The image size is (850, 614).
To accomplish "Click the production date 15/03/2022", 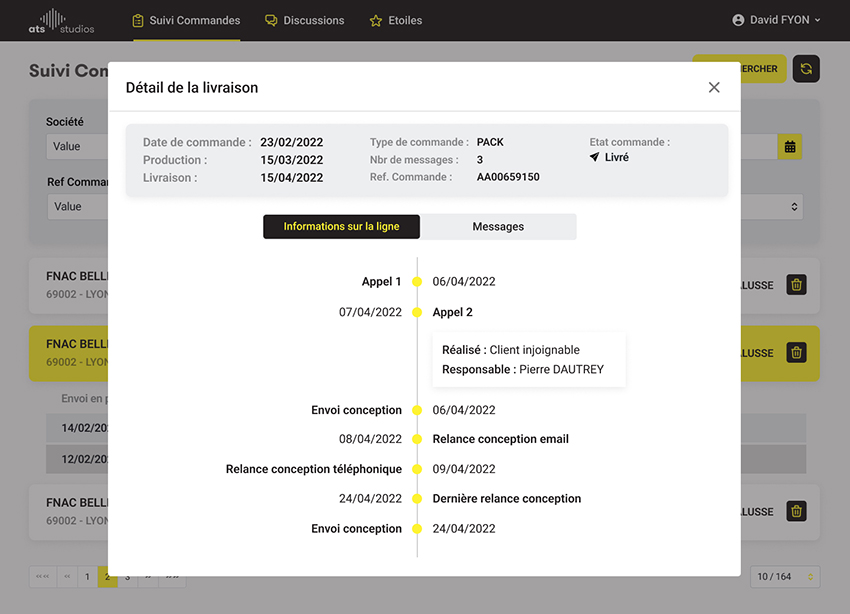I will [x=292, y=160].
